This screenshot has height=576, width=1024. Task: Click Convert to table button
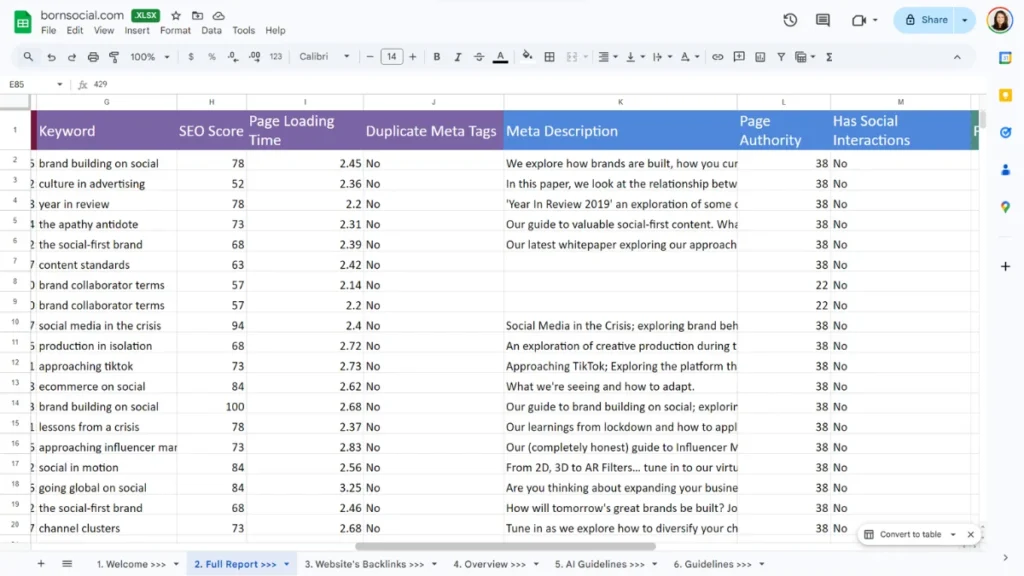pyautogui.click(x=909, y=535)
